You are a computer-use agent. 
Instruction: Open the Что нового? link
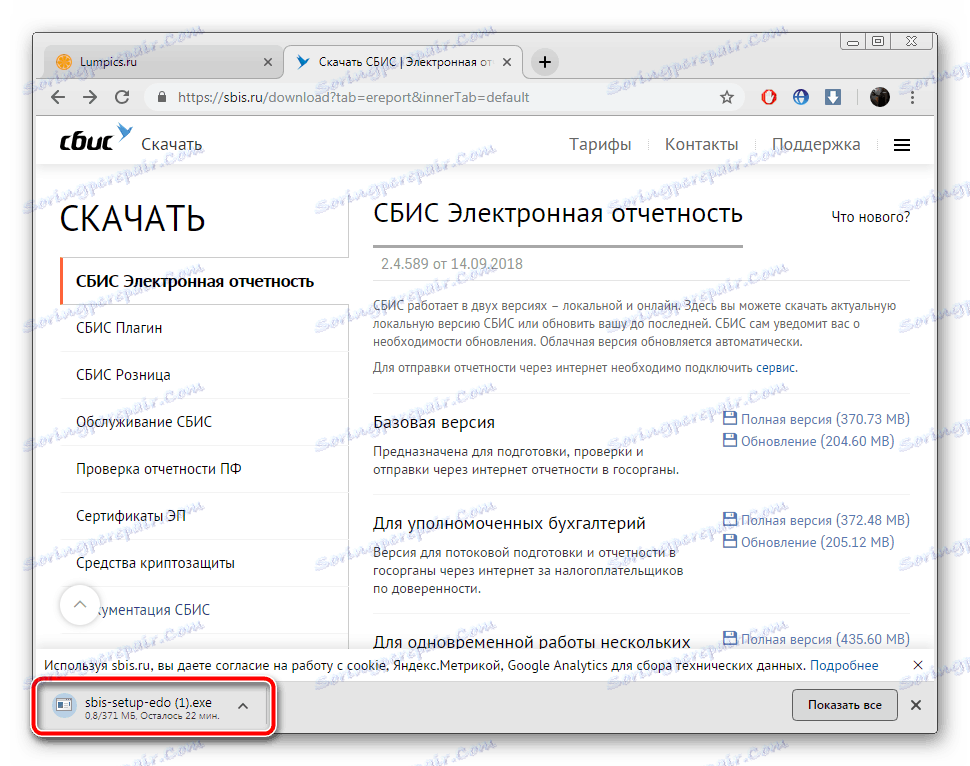click(x=870, y=217)
